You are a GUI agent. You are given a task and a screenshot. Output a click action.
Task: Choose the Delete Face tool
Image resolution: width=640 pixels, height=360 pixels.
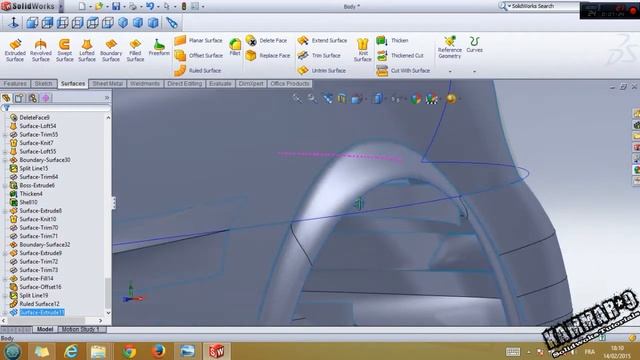point(266,40)
